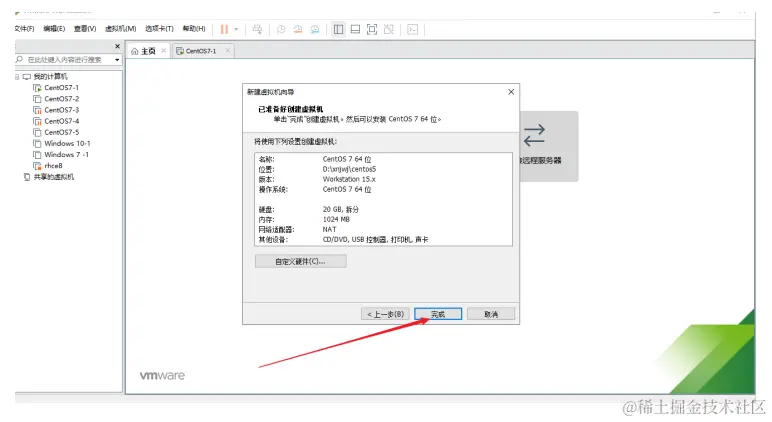Image resolution: width=772 pixels, height=422 pixels.
Task: Toggle the library sidebar view icon
Action: coord(338,30)
